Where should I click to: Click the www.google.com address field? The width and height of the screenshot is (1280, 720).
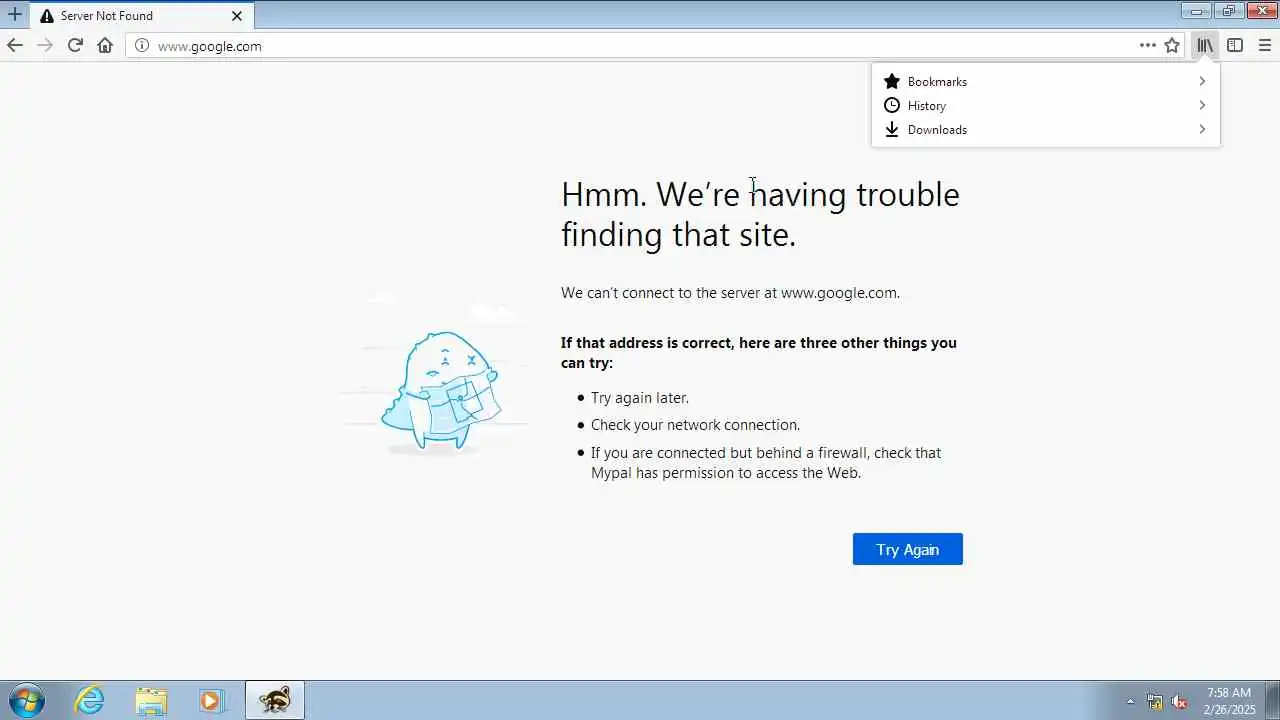[640, 45]
